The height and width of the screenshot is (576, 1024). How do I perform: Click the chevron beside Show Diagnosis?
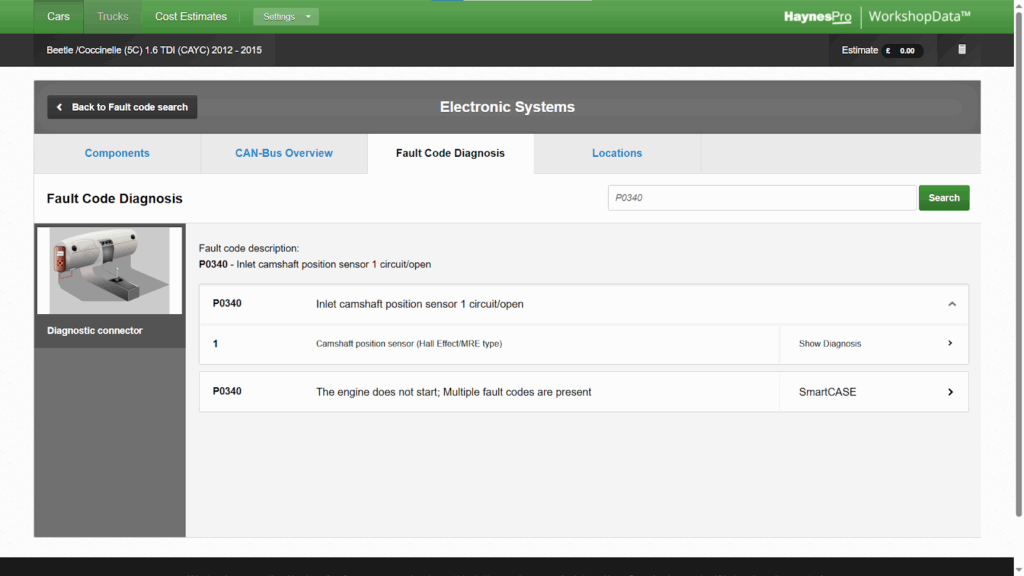[x=950, y=343]
